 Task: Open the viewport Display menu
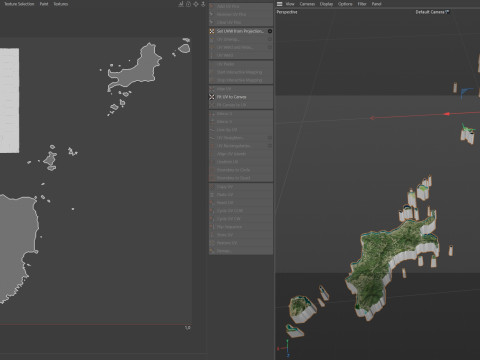point(326,4)
